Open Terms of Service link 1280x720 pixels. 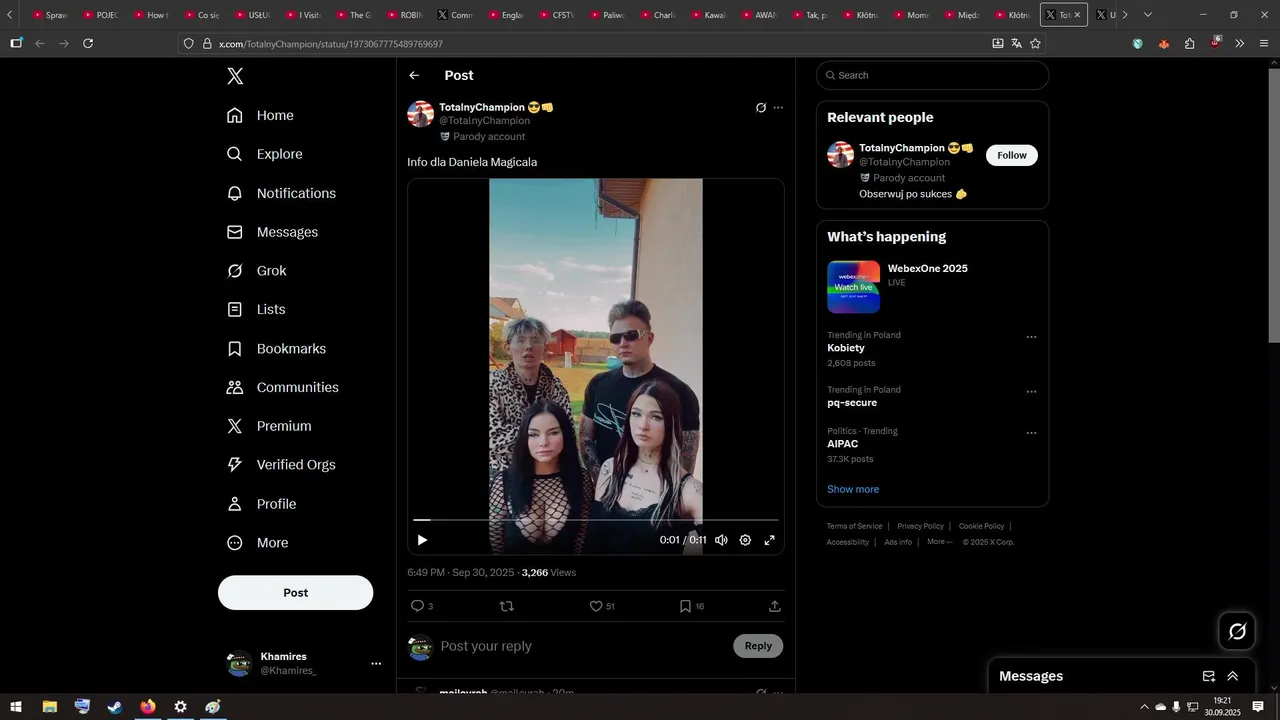pos(854,526)
